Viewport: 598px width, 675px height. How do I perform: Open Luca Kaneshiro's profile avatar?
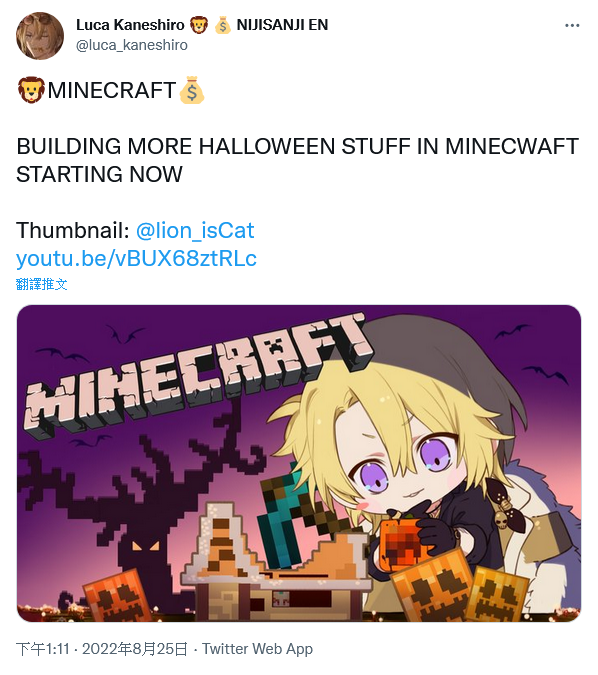tap(40, 36)
